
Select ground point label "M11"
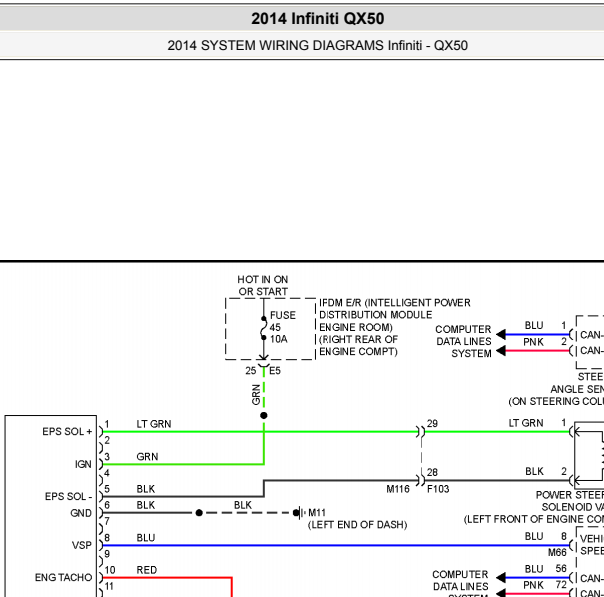317,513
